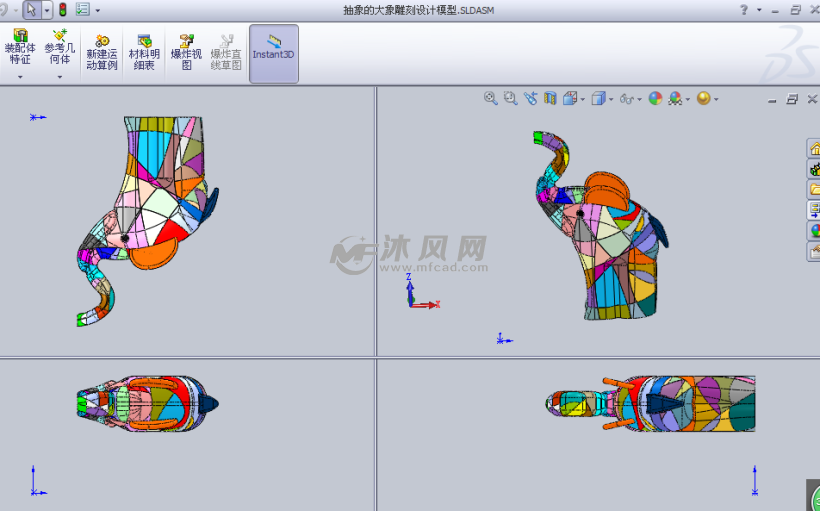
Task: Open Edit Appearance color ball icon
Action: click(x=655, y=98)
